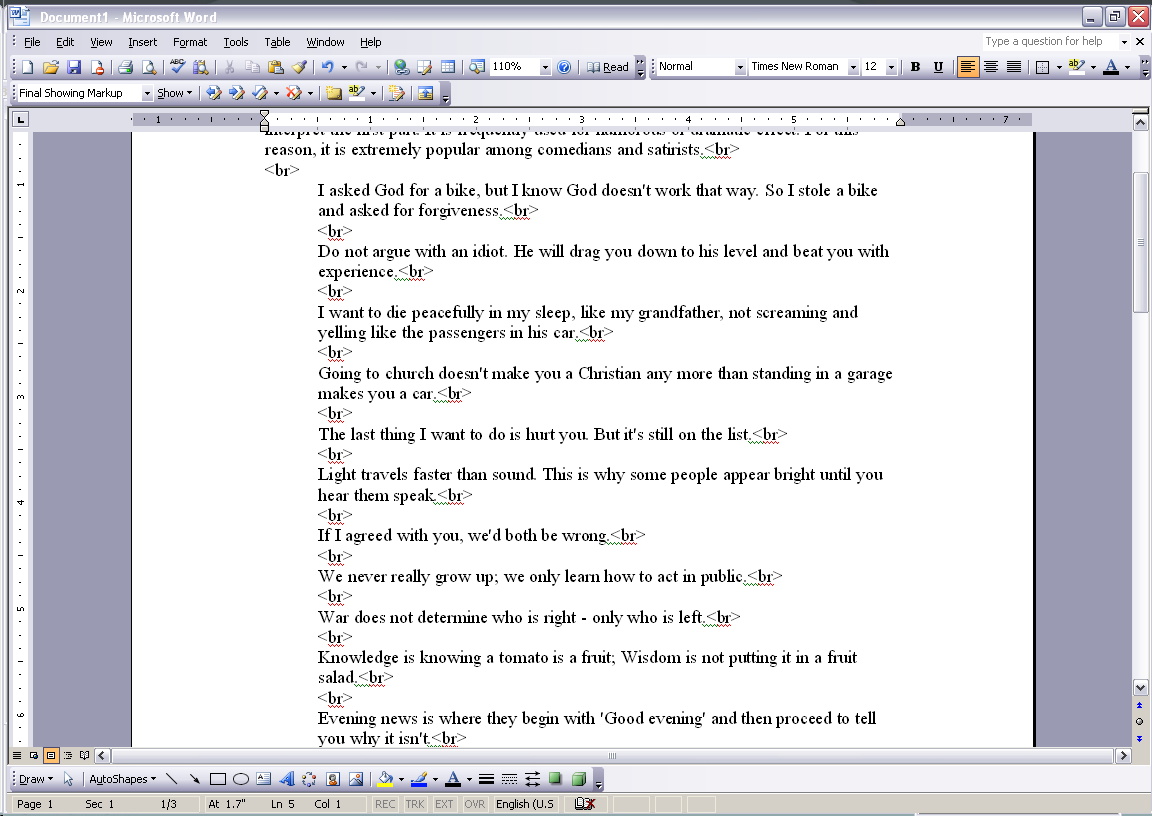The image size is (1152, 816).
Task: Open Tables and Borders toolbar
Action: tap(424, 67)
